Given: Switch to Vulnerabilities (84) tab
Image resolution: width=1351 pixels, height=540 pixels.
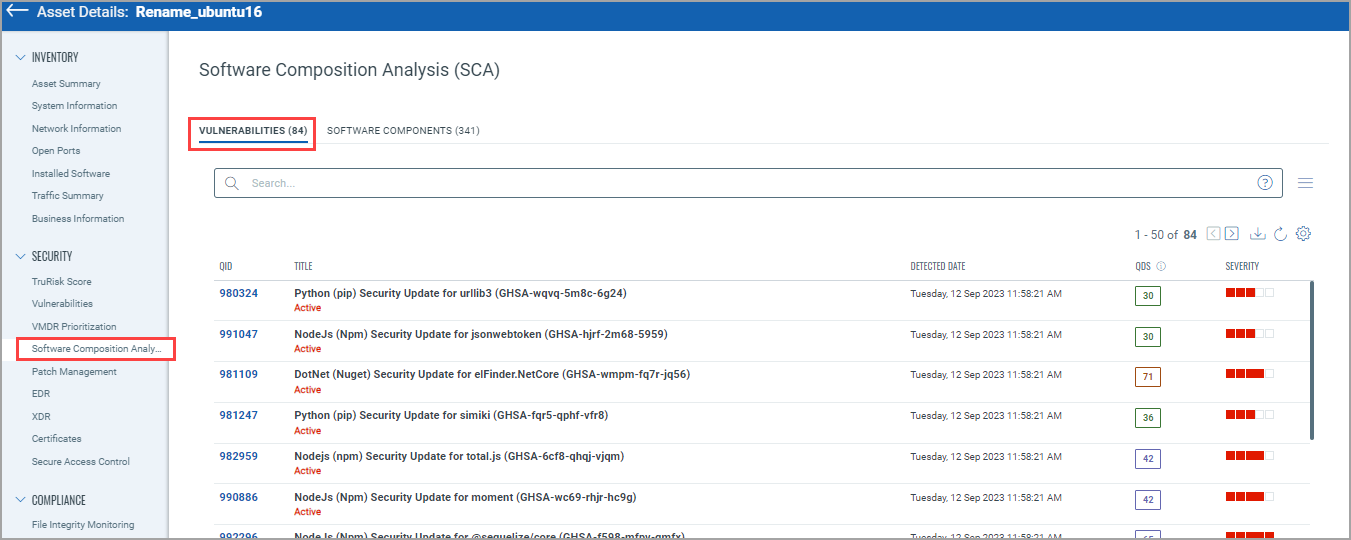Looking at the screenshot, I should (x=253, y=131).
